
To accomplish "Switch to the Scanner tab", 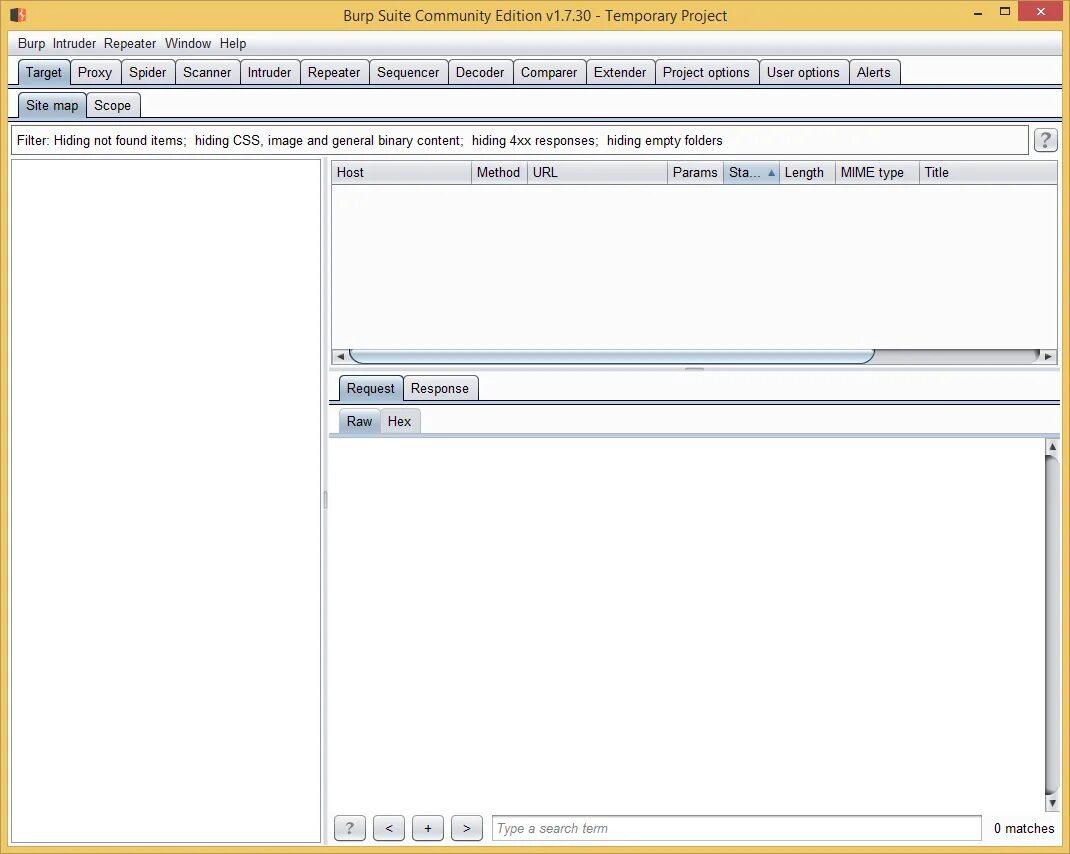I will coord(207,72).
